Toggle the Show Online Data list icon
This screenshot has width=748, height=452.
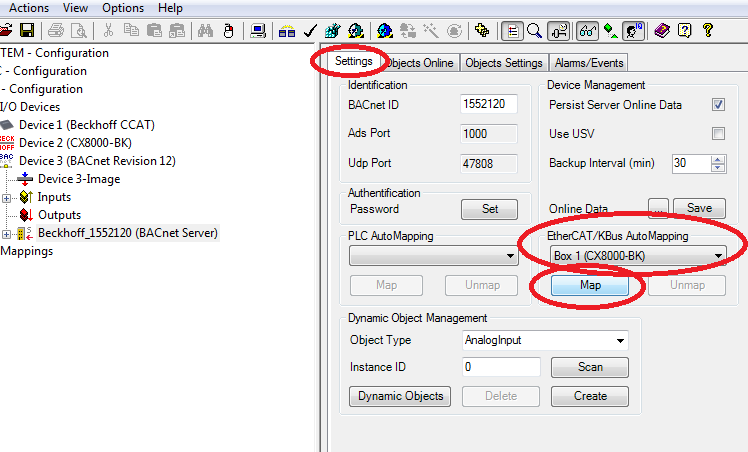[x=512, y=31]
